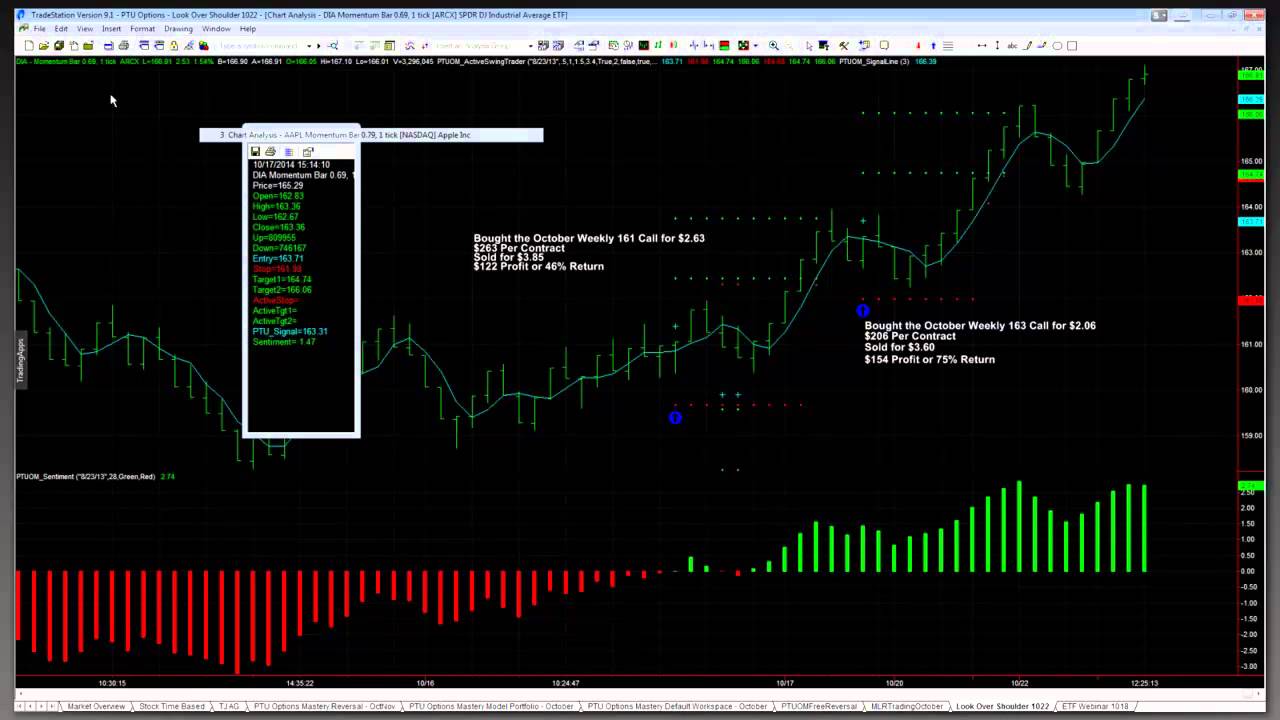Click the AAPL Momentum Bar window title bar
Image resolution: width=1280 pixels, height=720 pixels.
point(371,135)
